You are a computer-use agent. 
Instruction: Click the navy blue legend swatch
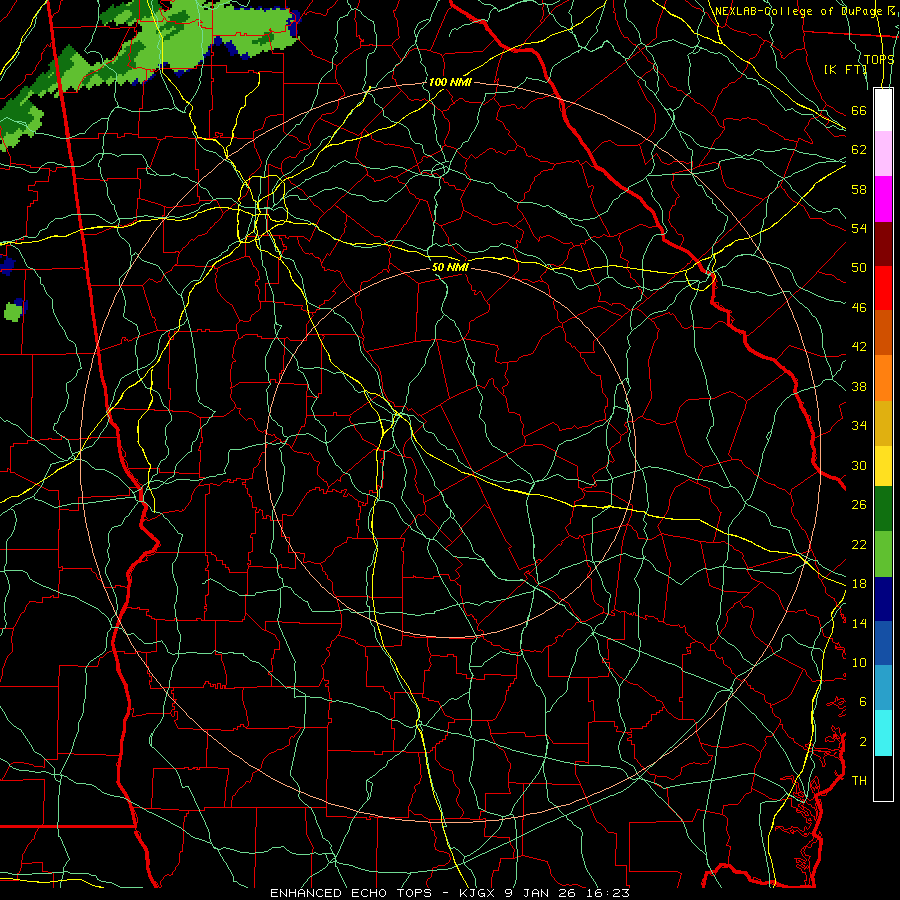point(883,599)
